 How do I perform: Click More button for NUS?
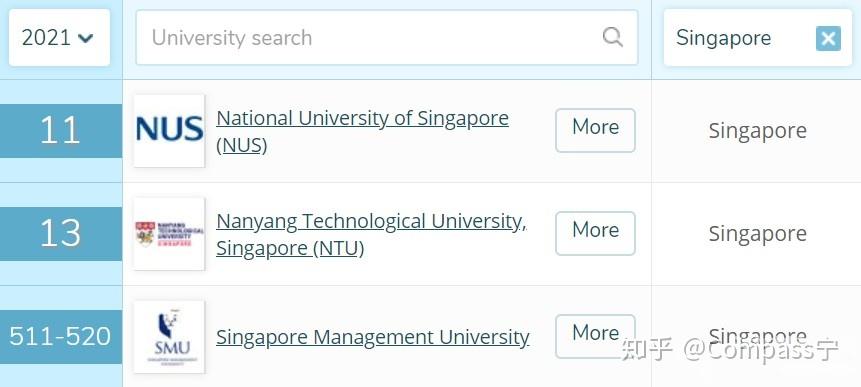click(595, 130)
